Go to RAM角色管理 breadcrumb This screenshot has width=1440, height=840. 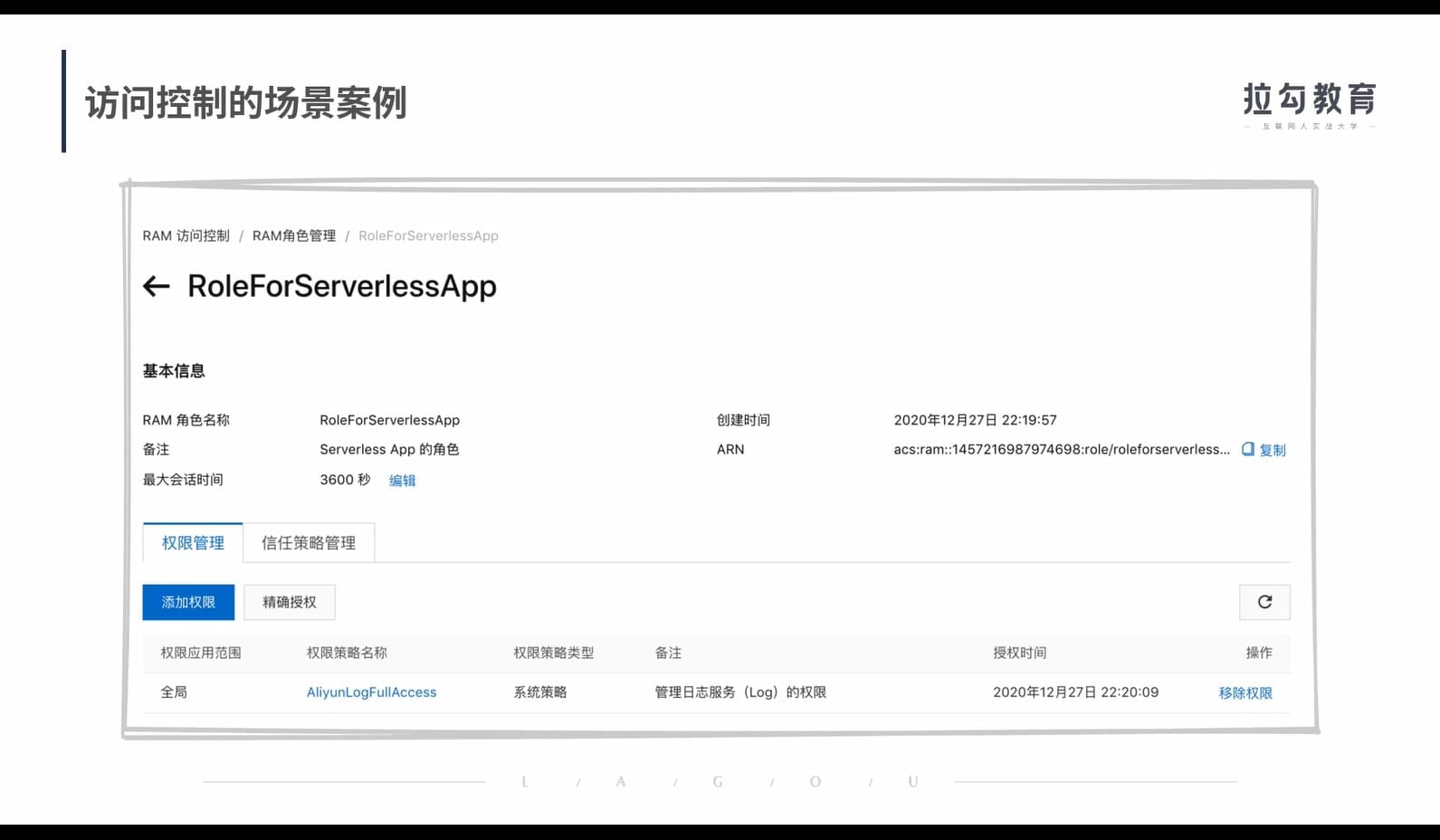293,235
